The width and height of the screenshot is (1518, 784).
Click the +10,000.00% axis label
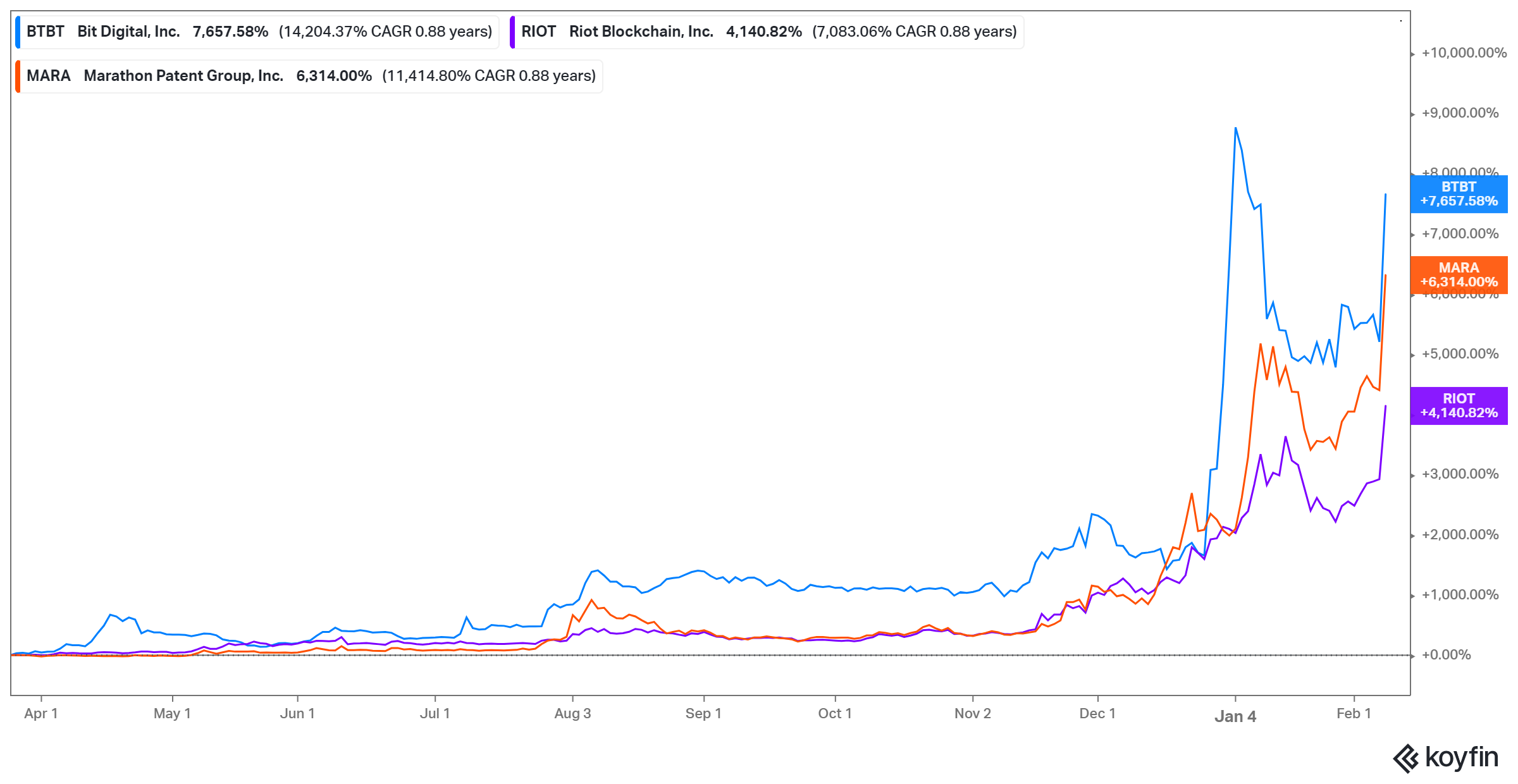click(1464, 52)
